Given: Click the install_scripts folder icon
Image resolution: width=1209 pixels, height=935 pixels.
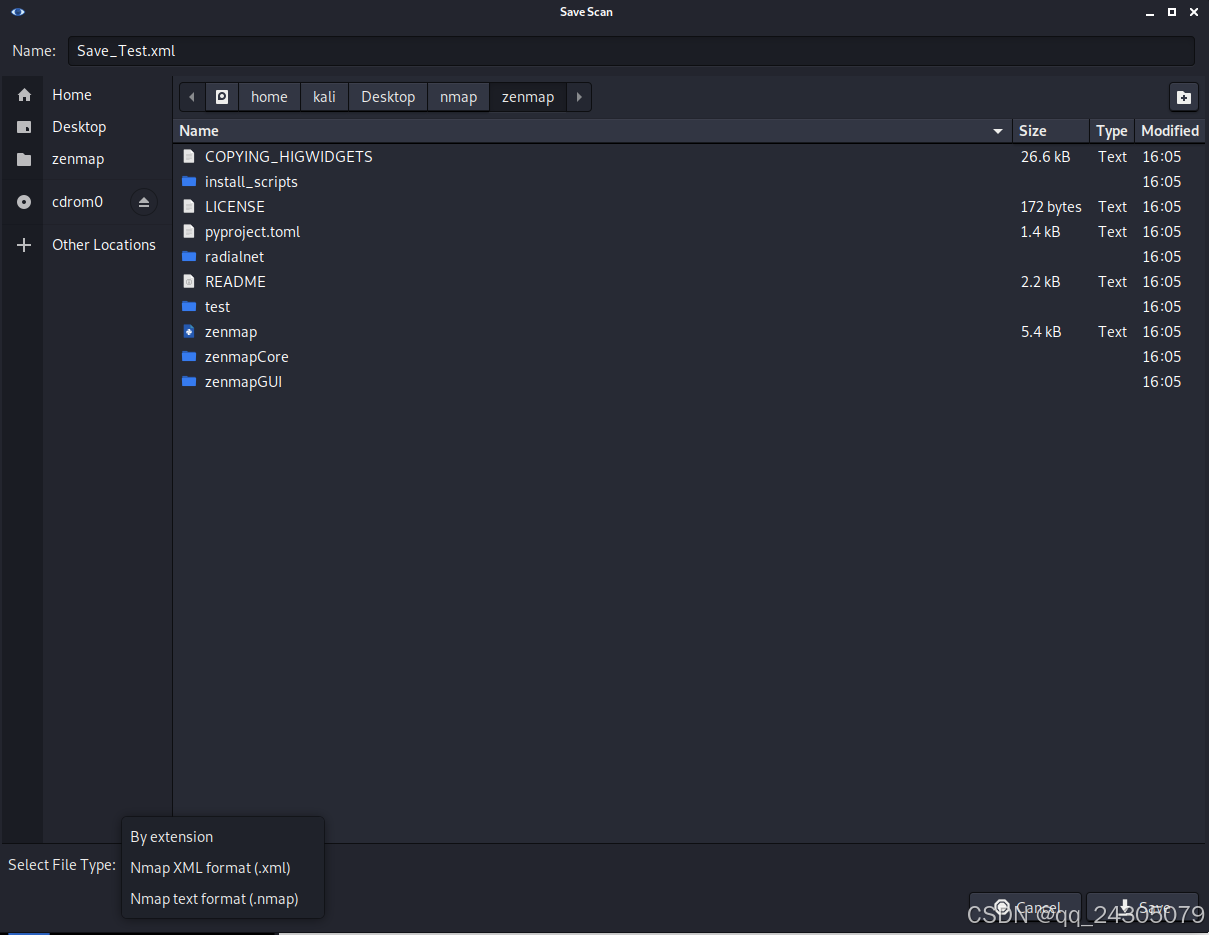Looking at the screenshot, I should pos(189,182).
